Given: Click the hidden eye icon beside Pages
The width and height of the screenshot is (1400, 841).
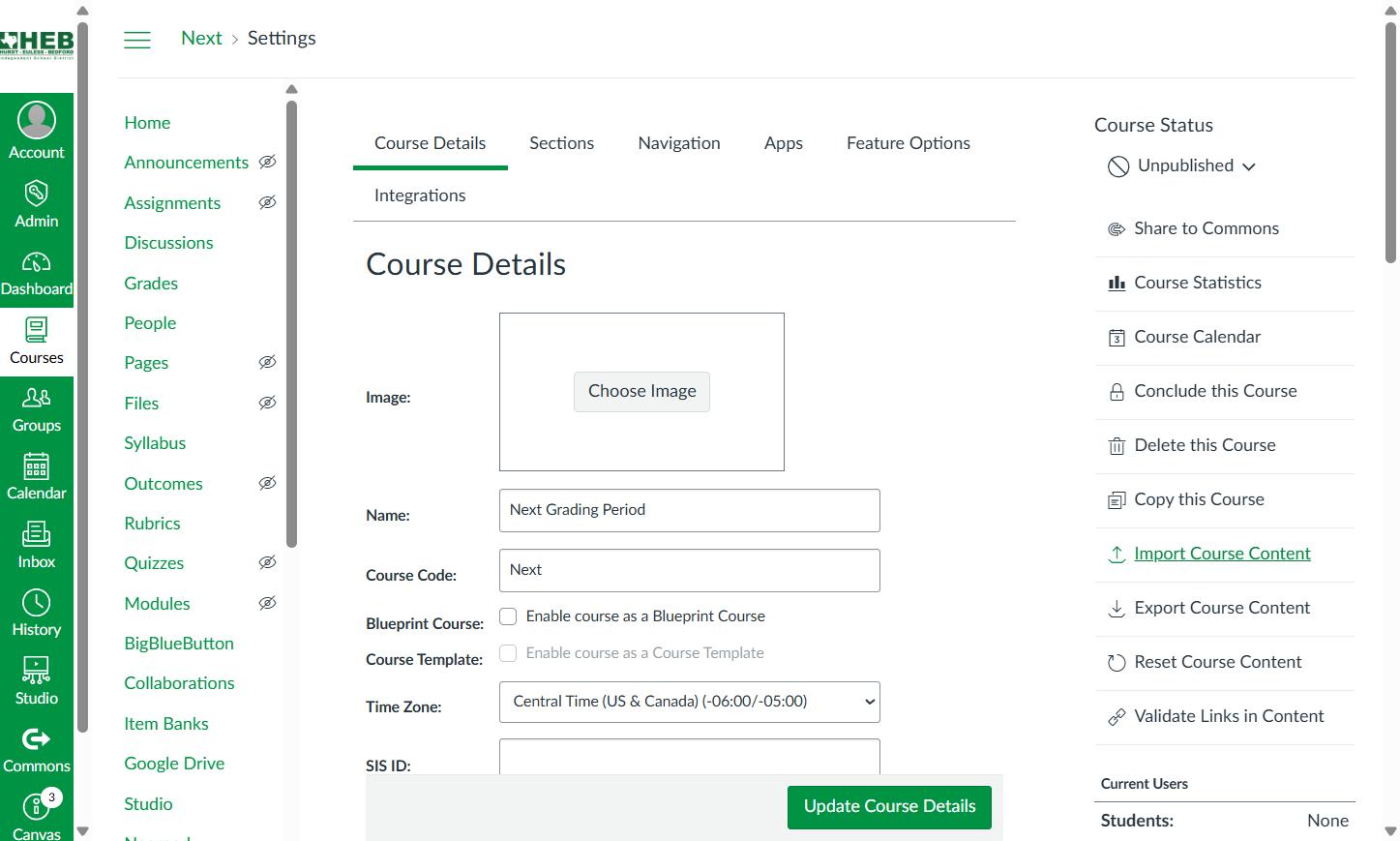Looking at the screenshot, I should click(268, 362).
